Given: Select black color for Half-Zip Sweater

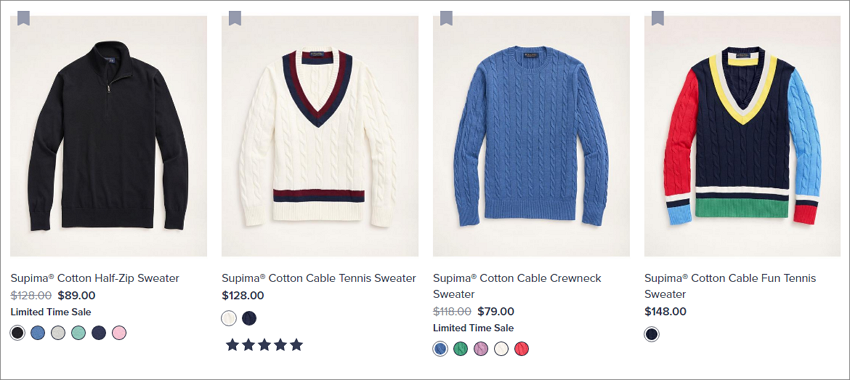Looking at the screenshot, I should pos(18,333).
